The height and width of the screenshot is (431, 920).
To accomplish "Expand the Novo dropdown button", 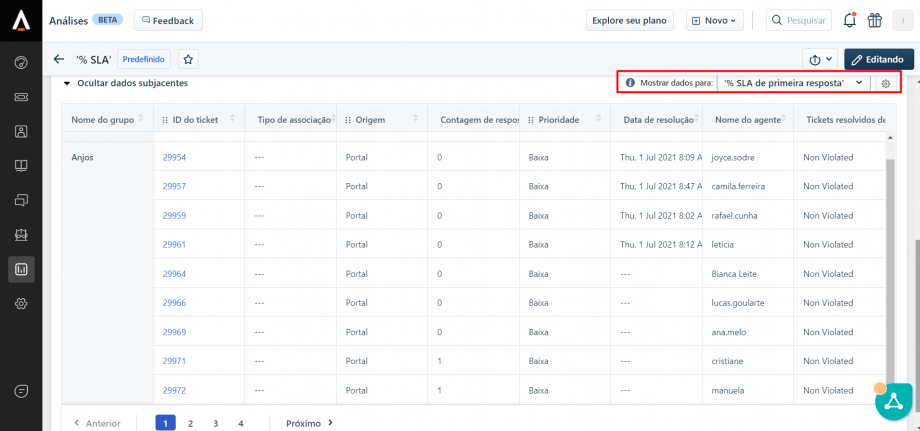I will (x=714, y=20).
